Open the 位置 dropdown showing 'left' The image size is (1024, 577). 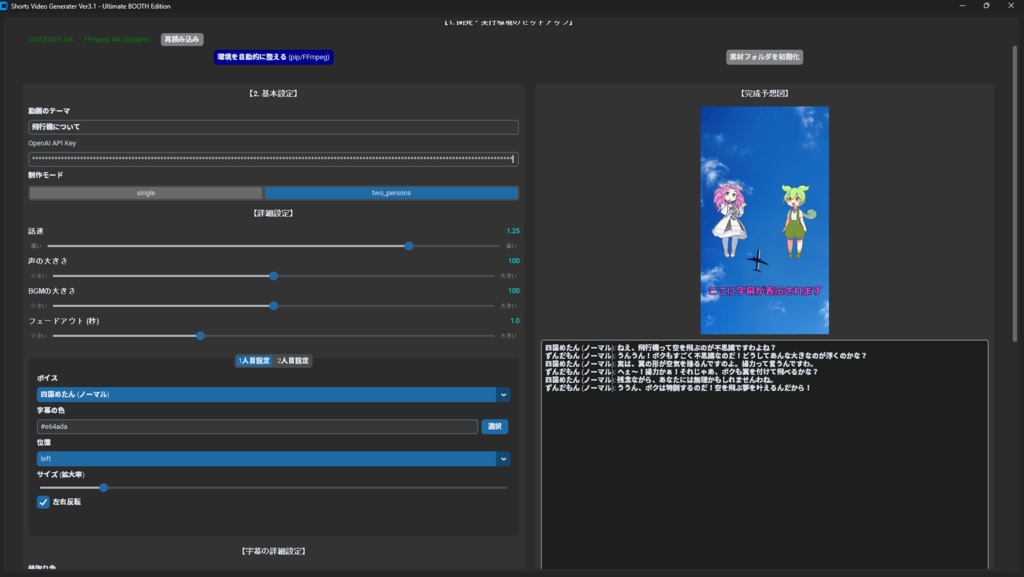[x=503, y=458]
